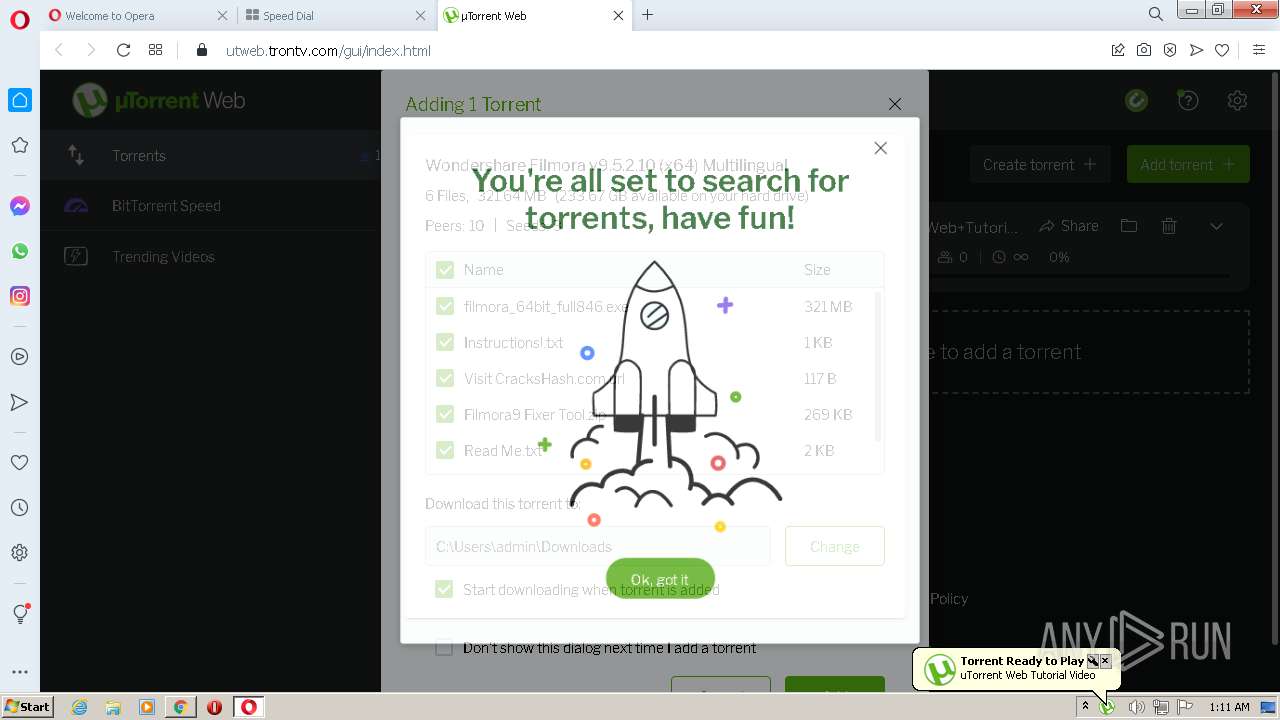Open the µTorrent help question icon
Image resolution: width=1280 pixels, height=720 pixels.
click(x=1188, y=100)
